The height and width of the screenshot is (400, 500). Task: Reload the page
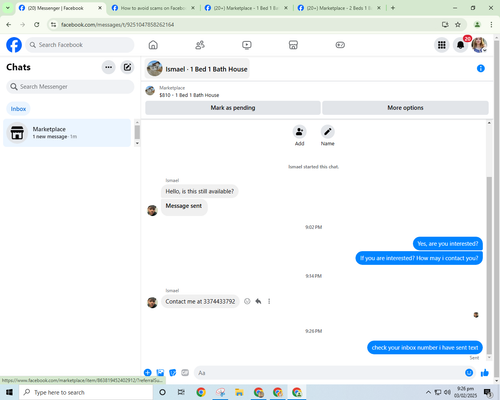pos(37,25)
